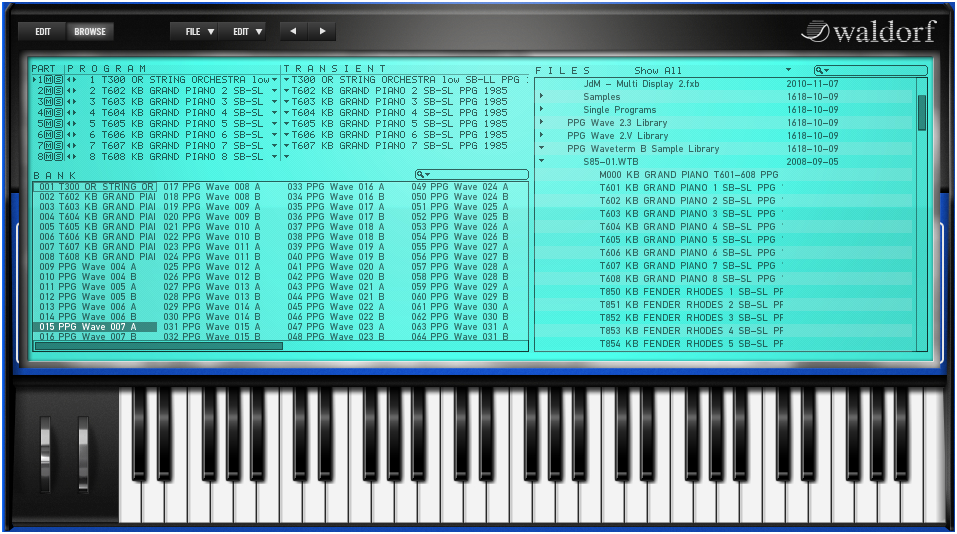Image resolution: width=957 pixels, height=534 pixels.
Task: Switch to the EDIT page
Action: coord(43,31)
